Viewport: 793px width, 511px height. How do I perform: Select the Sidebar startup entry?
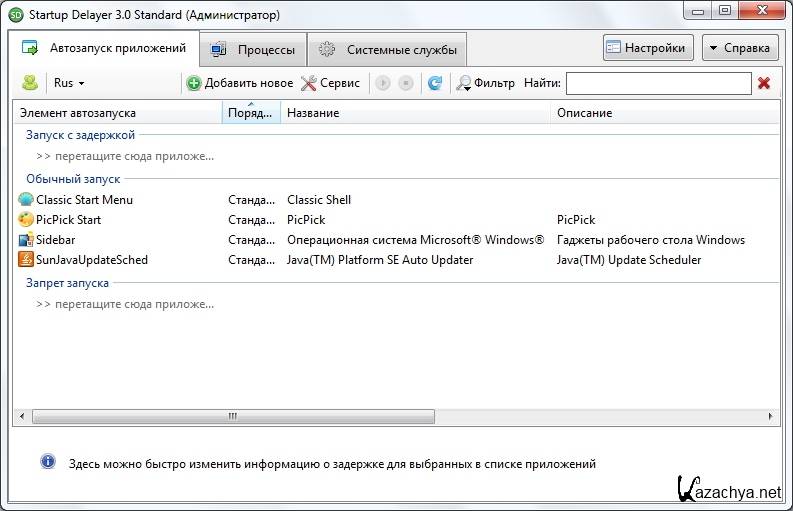tap(55, 240)
